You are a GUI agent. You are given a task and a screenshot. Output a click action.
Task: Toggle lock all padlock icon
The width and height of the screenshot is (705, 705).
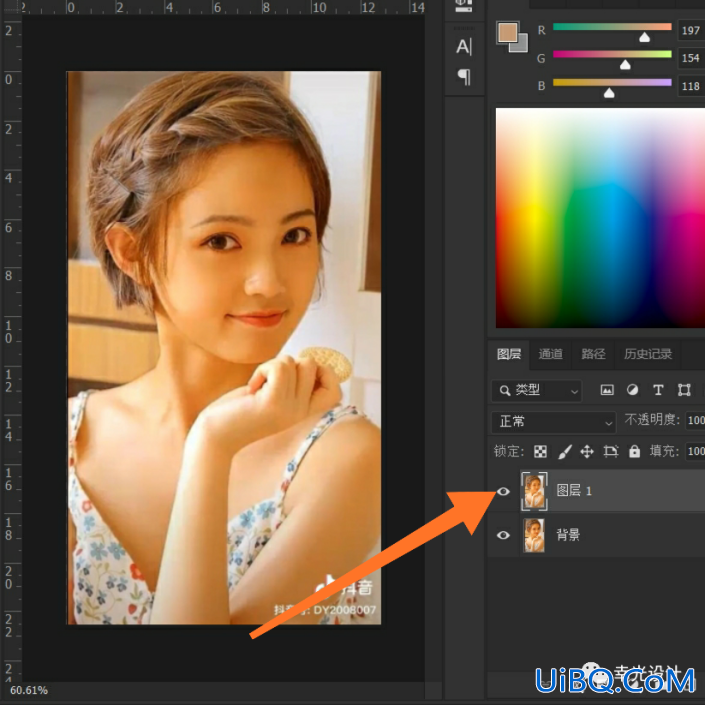[634, 451]
